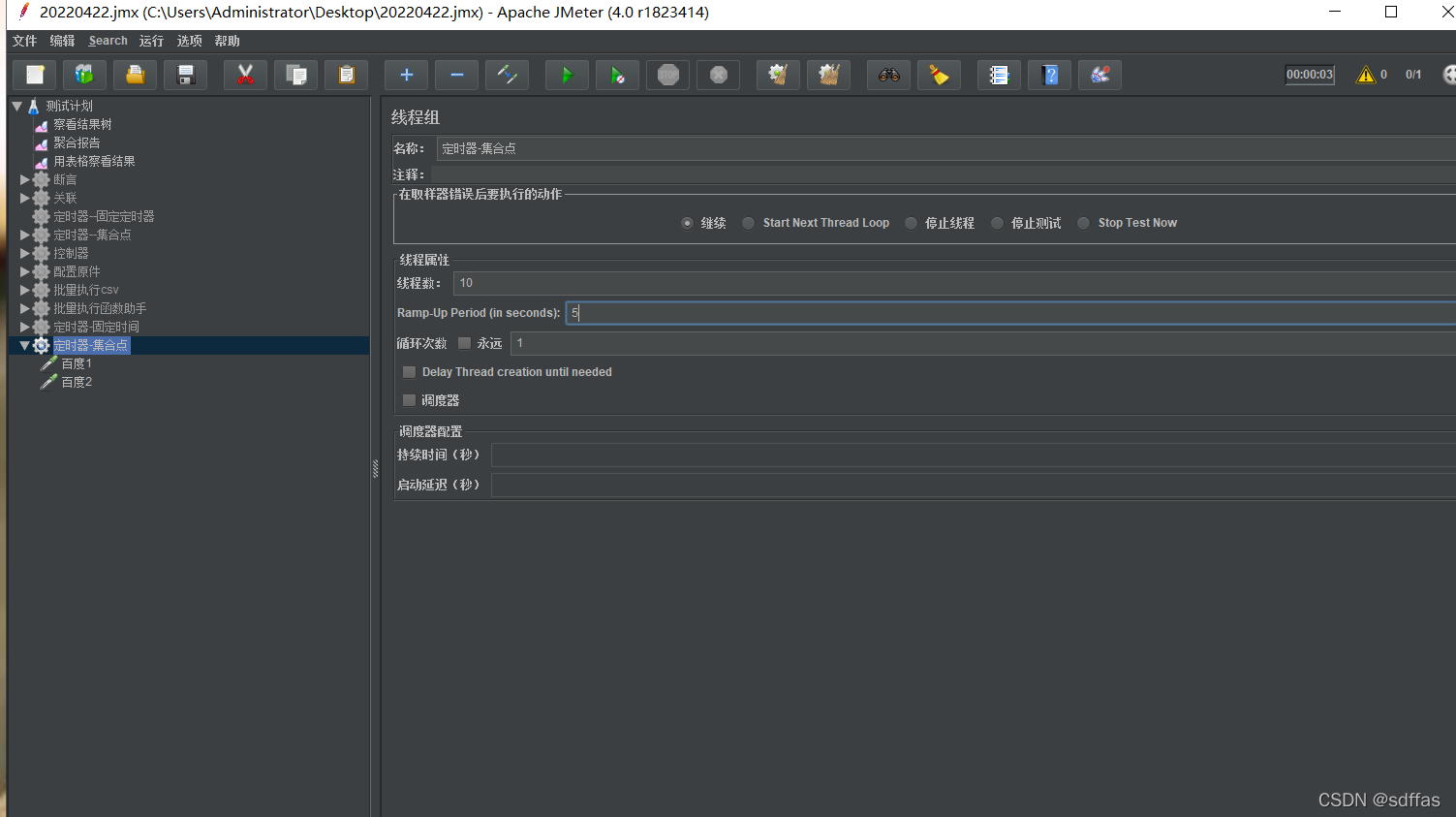Click Start no pauses icon

pyautogui.click(x=618, y=75)
